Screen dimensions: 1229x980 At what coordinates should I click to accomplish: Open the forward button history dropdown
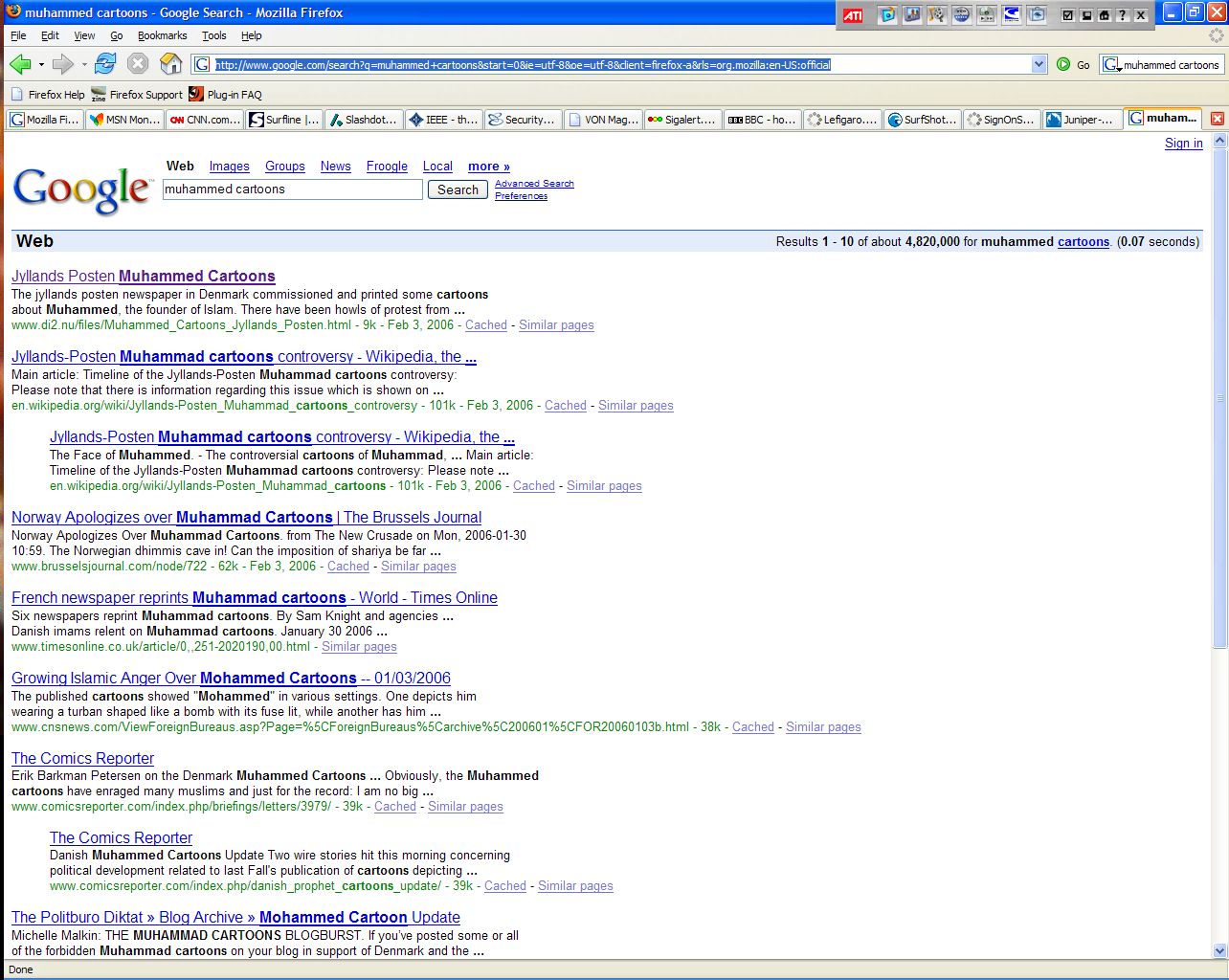click(x=84, y=65)
